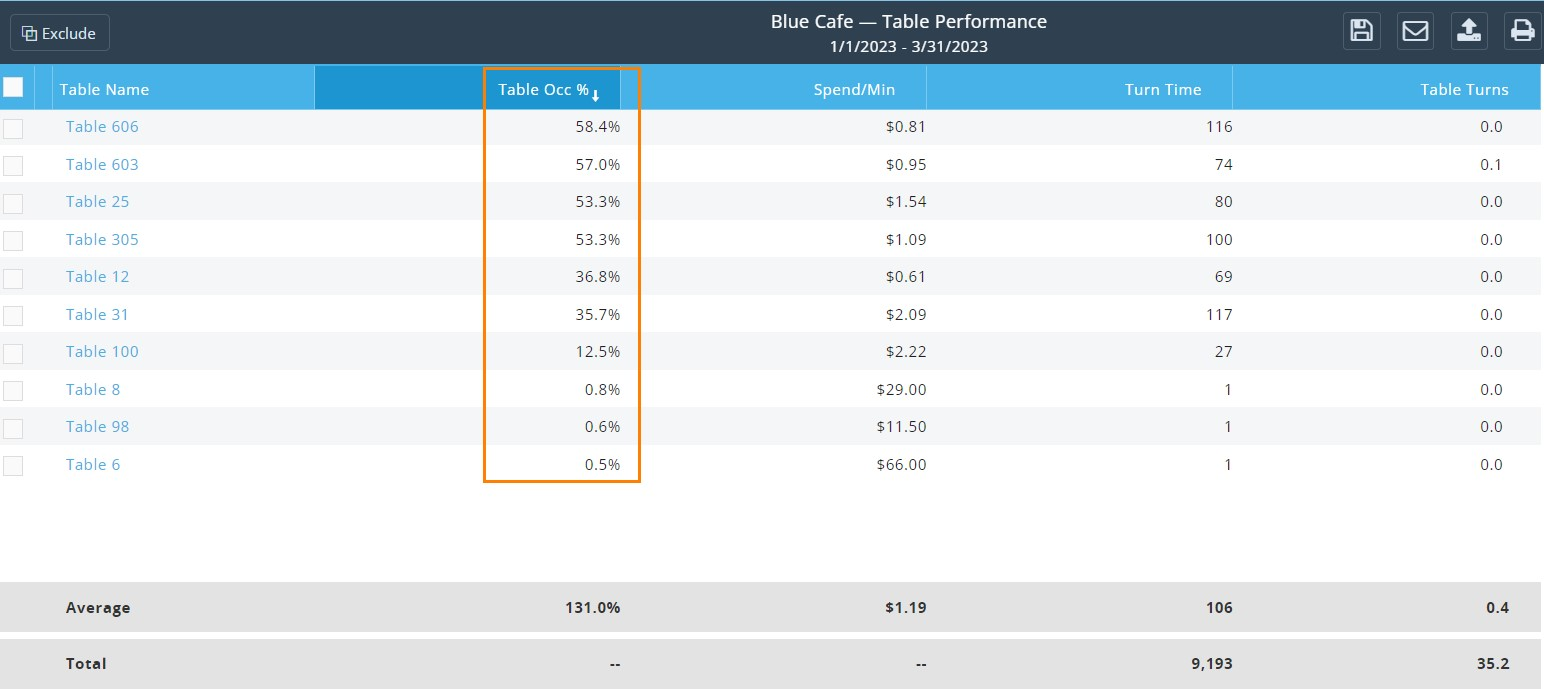Sort by Table Name column header
1544x689 pixels.
click(104, 89)
